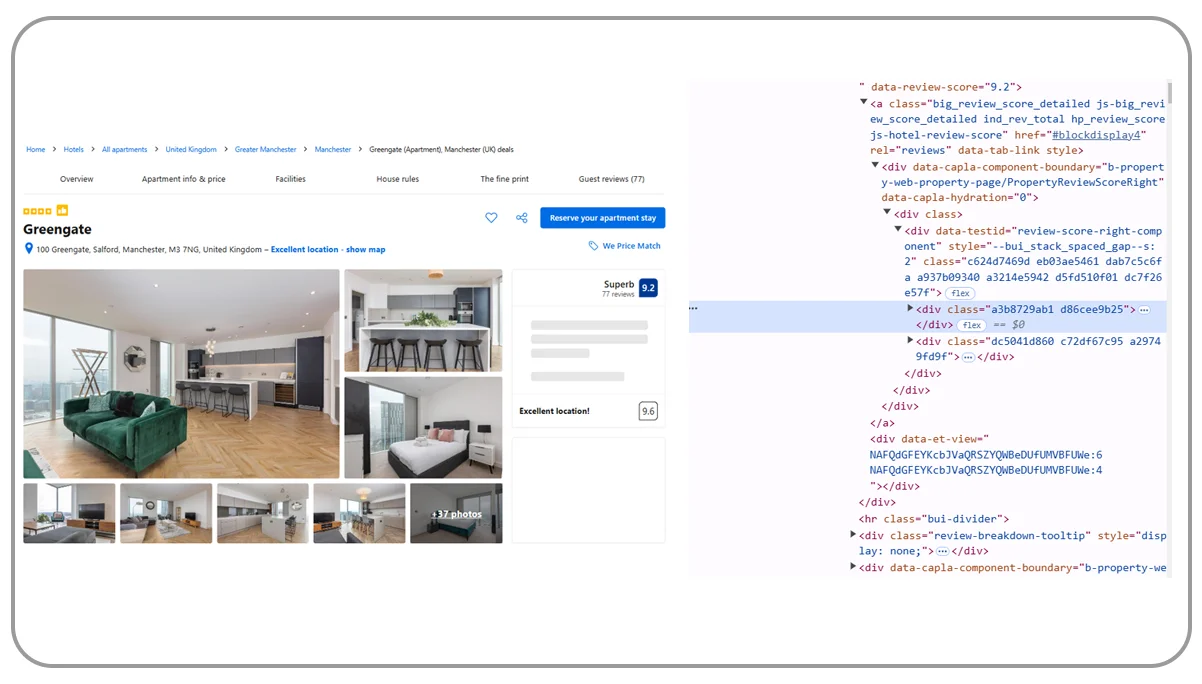Screen dimensions: 1202x684
Task: Collapse the big_review_score_detailed anchor node
Action: click(x=864, y=103)
